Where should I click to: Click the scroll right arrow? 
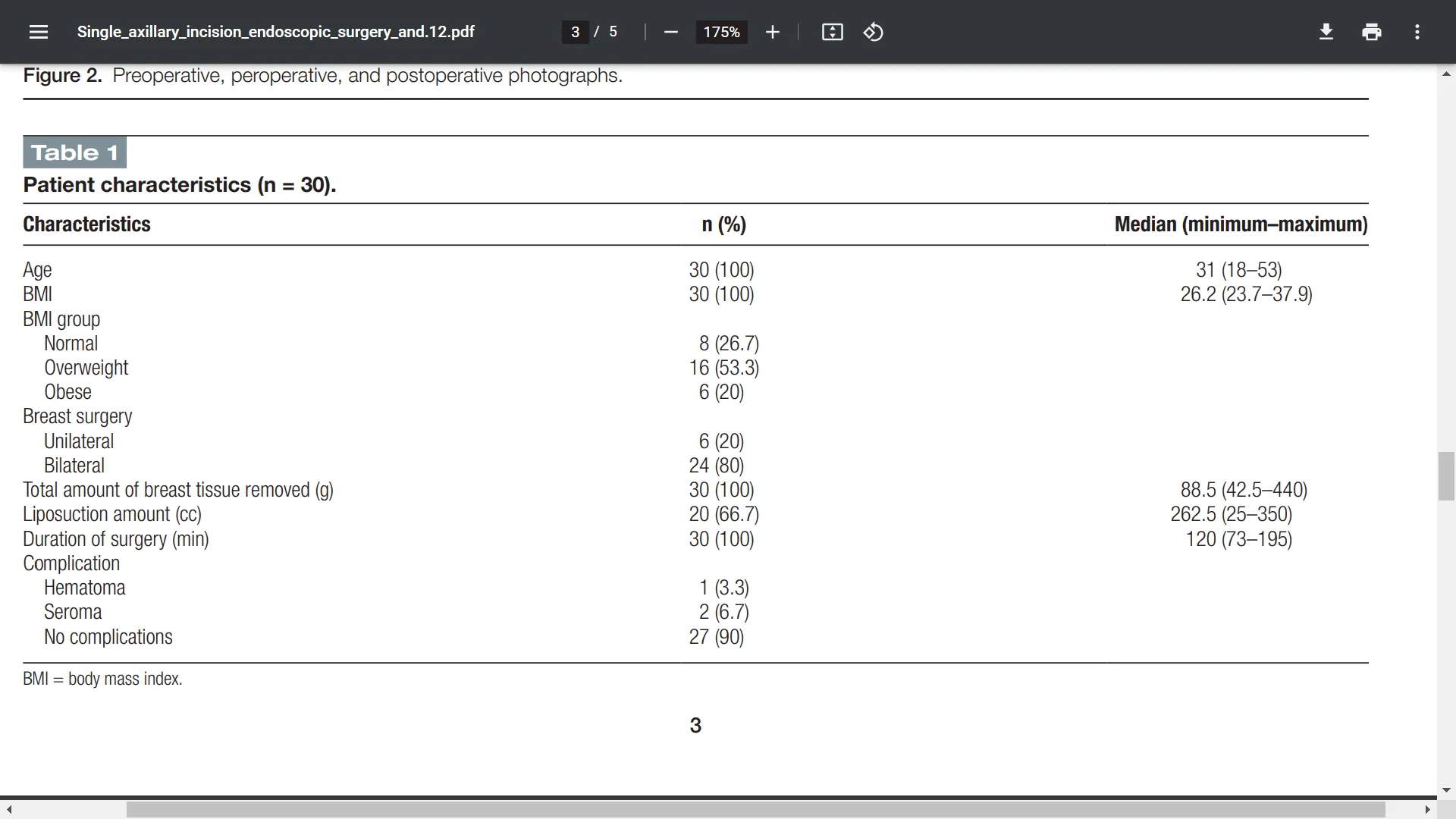coord(1428,809)
